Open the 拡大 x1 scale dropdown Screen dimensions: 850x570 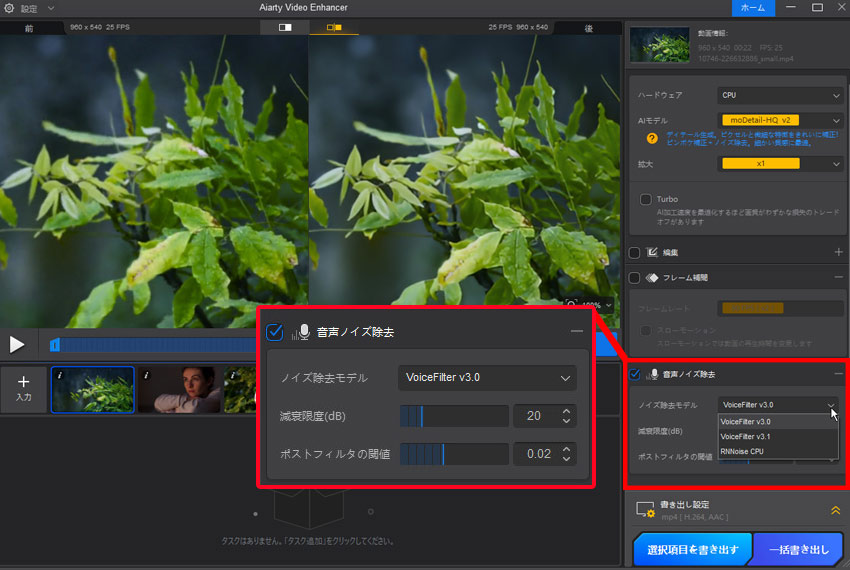pyautogui.click(x=780, y=163)
